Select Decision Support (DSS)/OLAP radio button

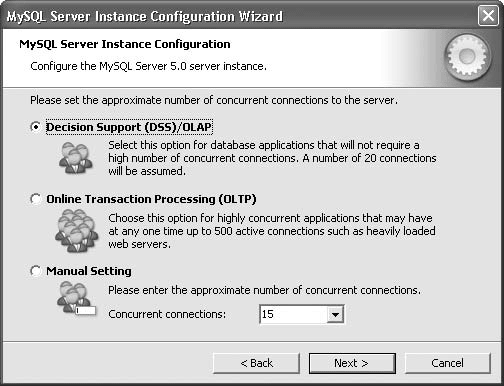[x=35, y=127]
